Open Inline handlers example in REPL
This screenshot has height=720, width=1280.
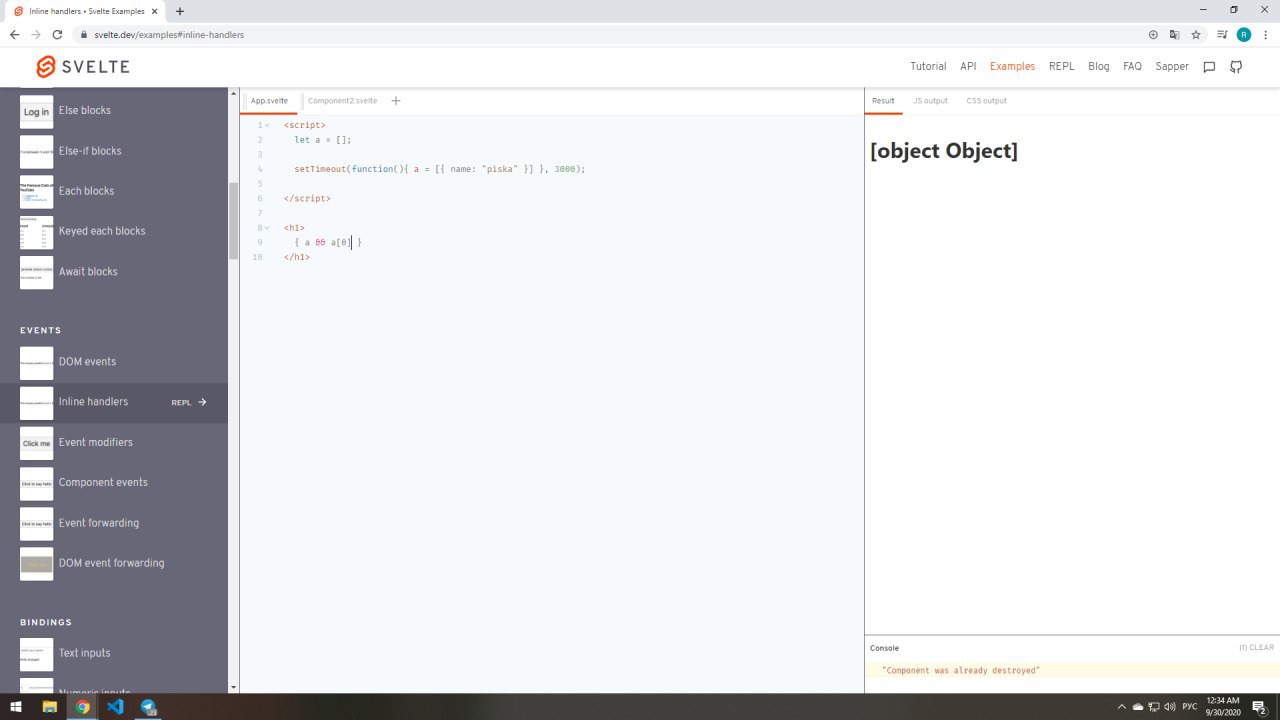coord(188,403)
